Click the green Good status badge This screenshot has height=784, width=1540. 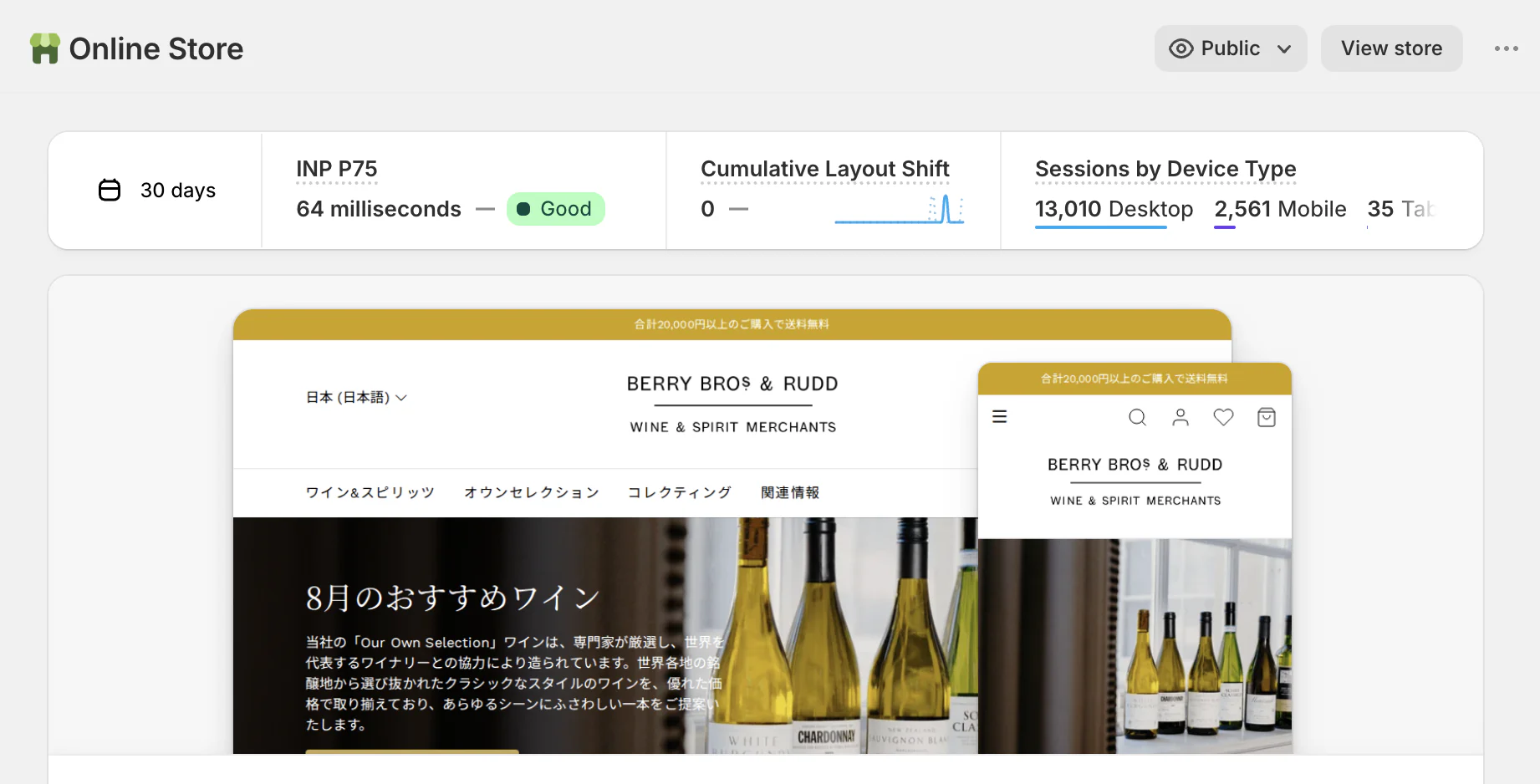(555, 209)
